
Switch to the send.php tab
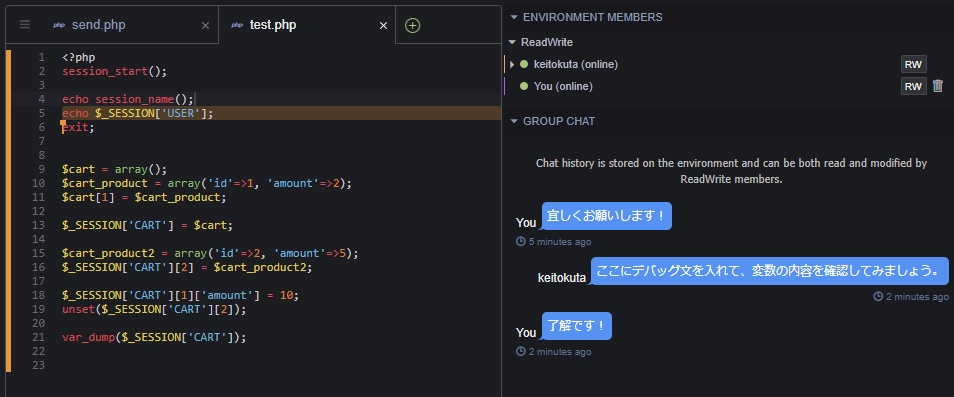[99, 25]
